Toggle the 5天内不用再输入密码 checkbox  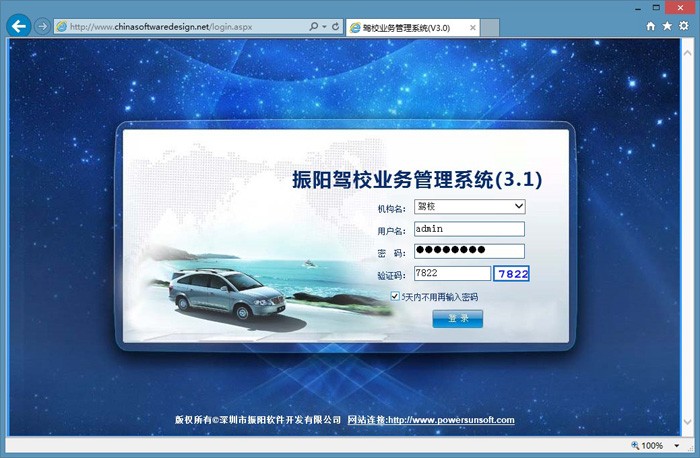[x=395, y=296]
